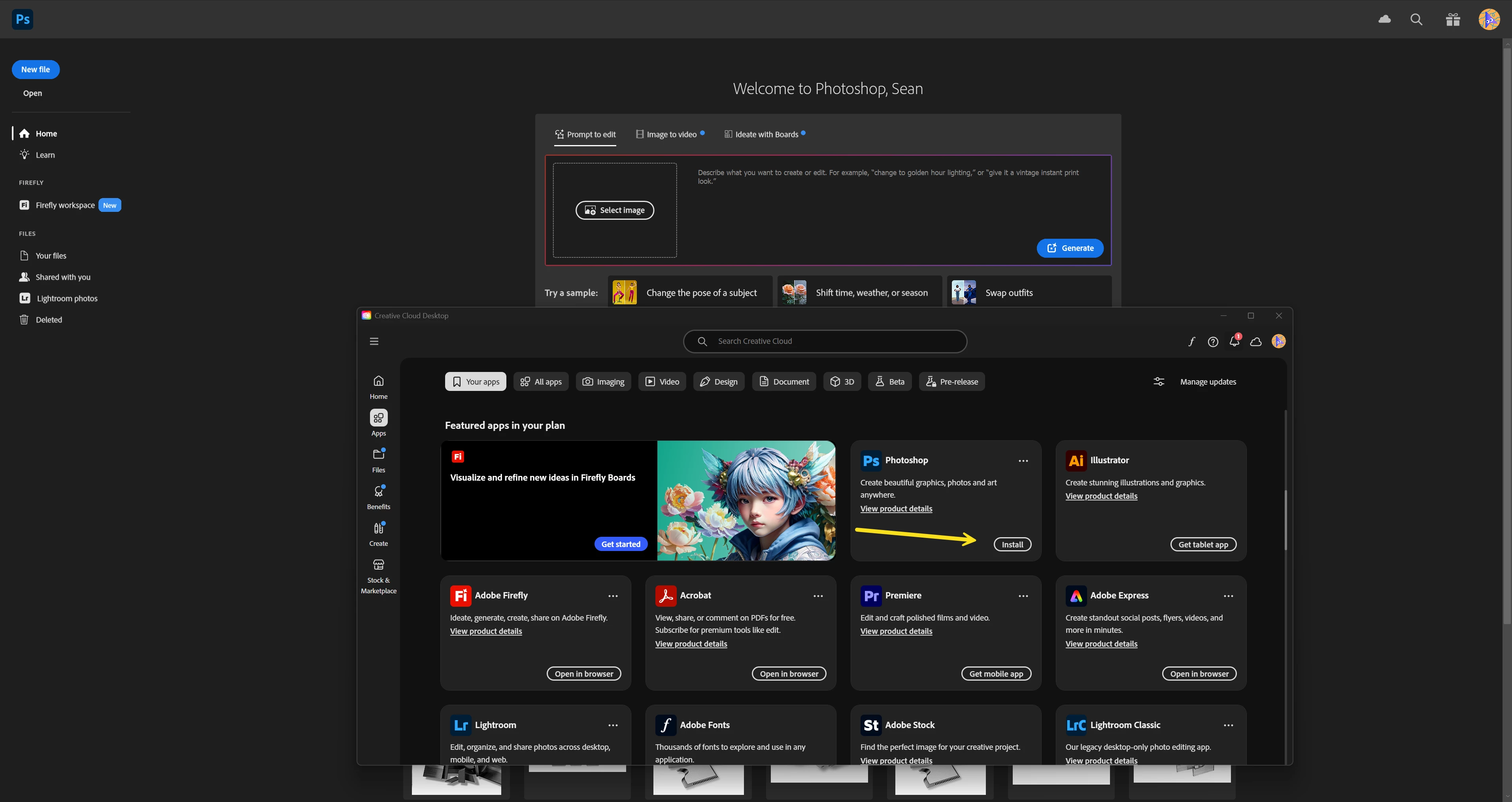Open Adobe Express card more options
This screenshot has height=802, width=1512.
click(x=1228, y=596)
